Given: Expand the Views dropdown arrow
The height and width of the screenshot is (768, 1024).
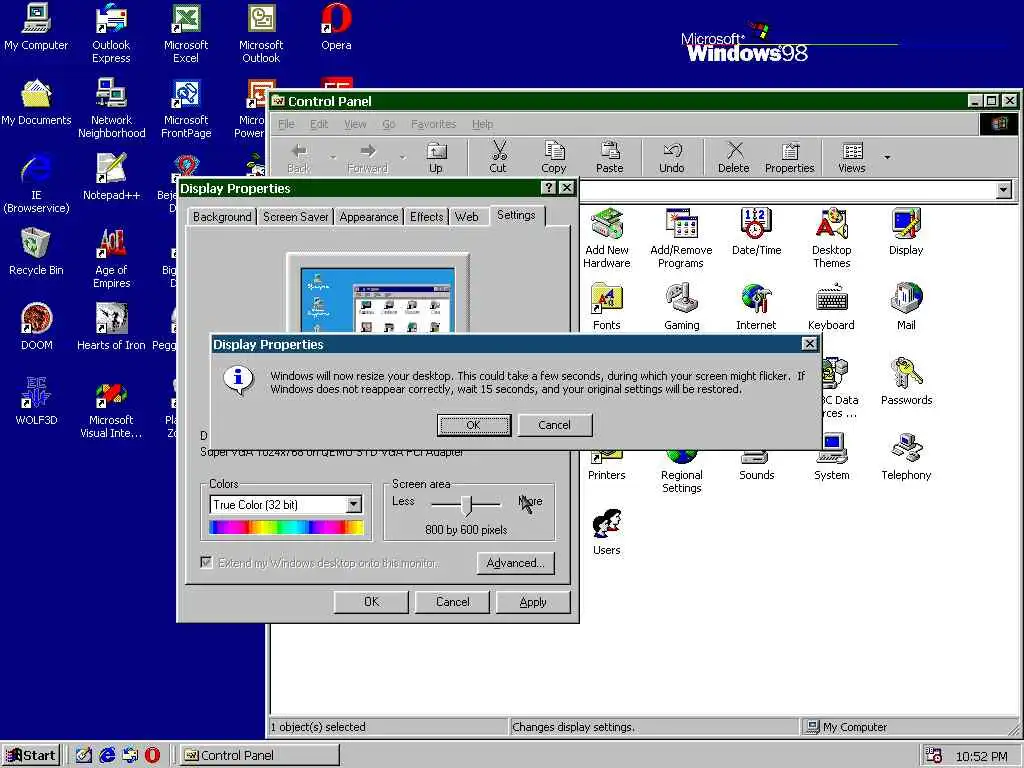Looking at the screenshot, I should [887, 157].
